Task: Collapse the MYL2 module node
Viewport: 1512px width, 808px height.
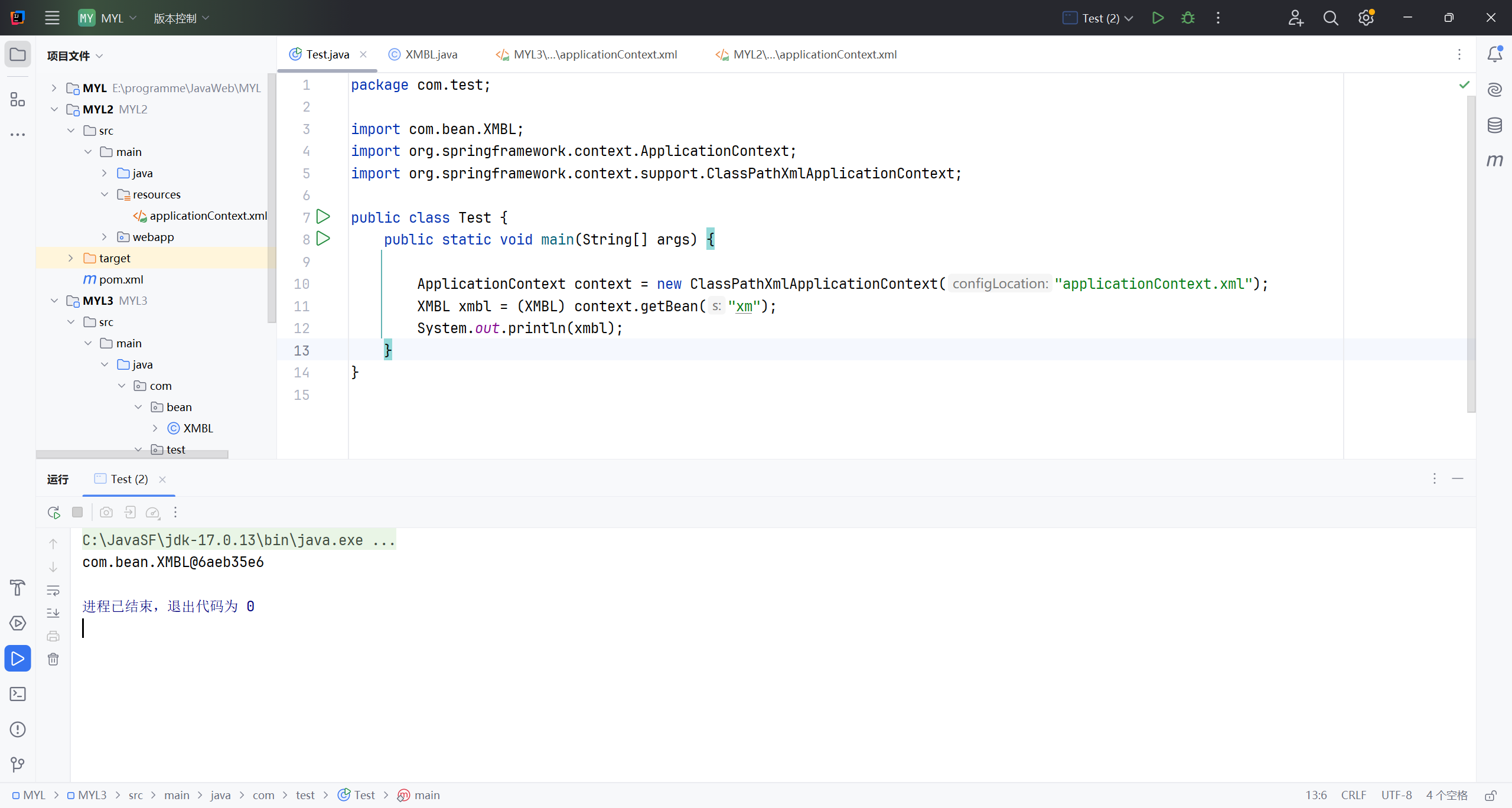Action: (54, 109)
